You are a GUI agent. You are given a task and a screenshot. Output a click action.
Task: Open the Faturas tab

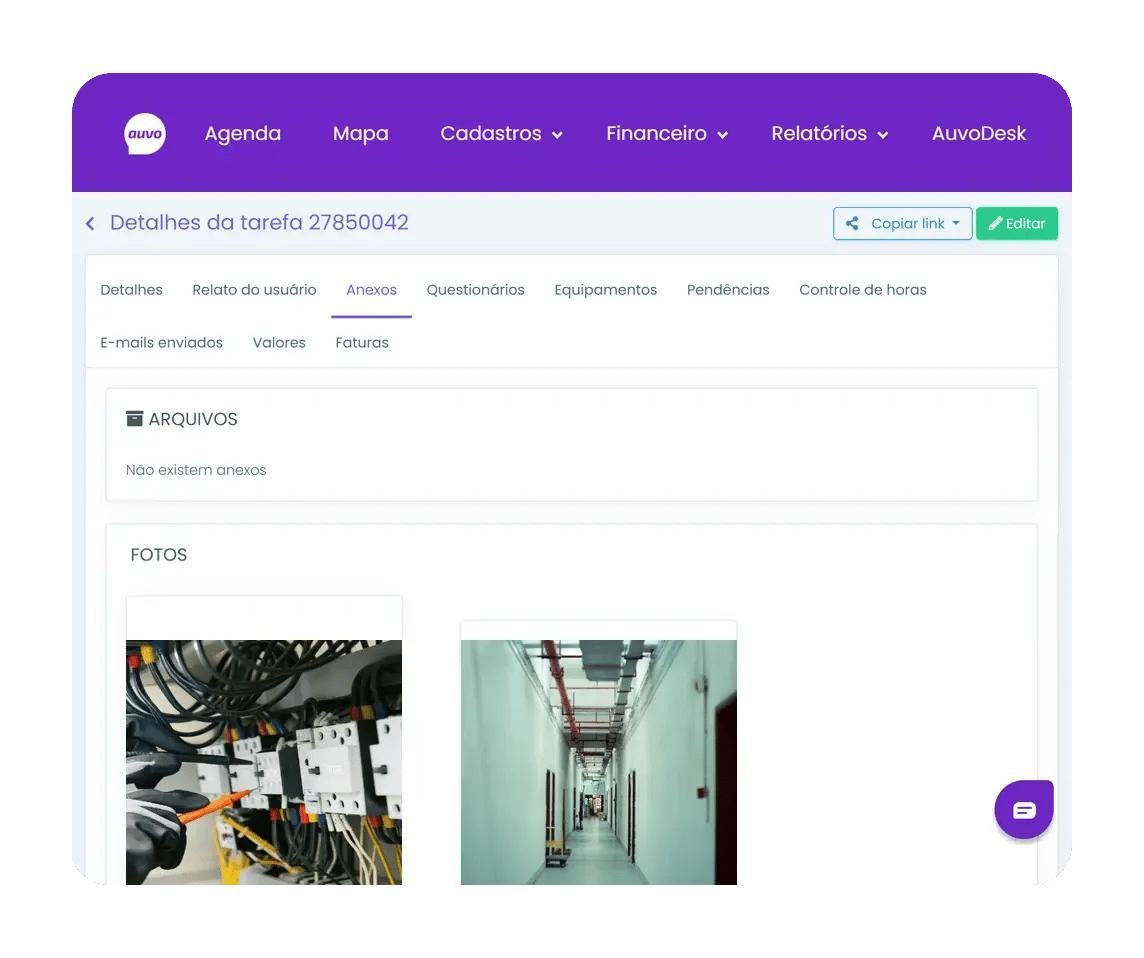tap(362, 342)
